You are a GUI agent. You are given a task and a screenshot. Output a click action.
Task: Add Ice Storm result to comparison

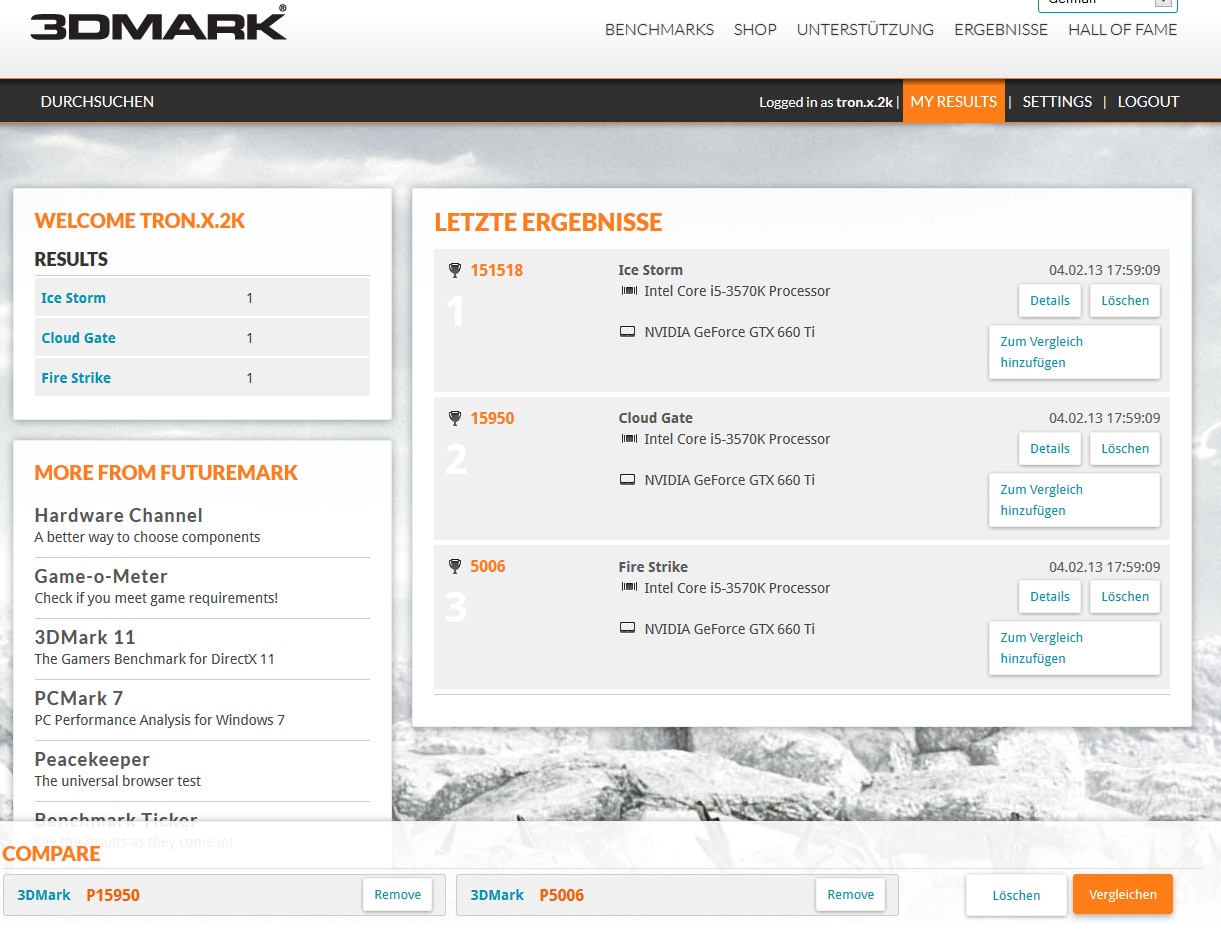click(1075, 352)
